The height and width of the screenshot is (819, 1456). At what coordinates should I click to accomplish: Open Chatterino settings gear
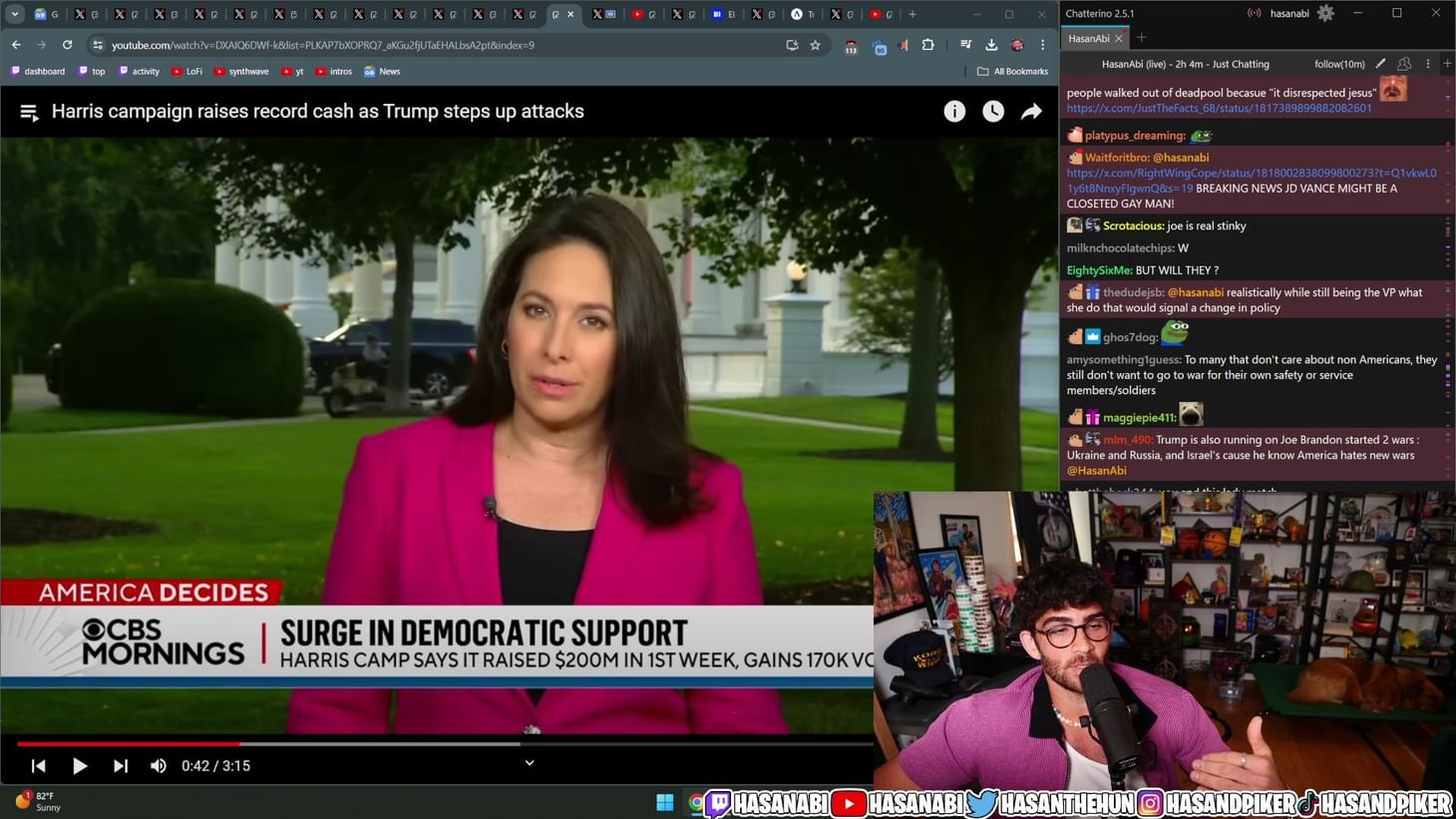click(x=1325, y=13)
